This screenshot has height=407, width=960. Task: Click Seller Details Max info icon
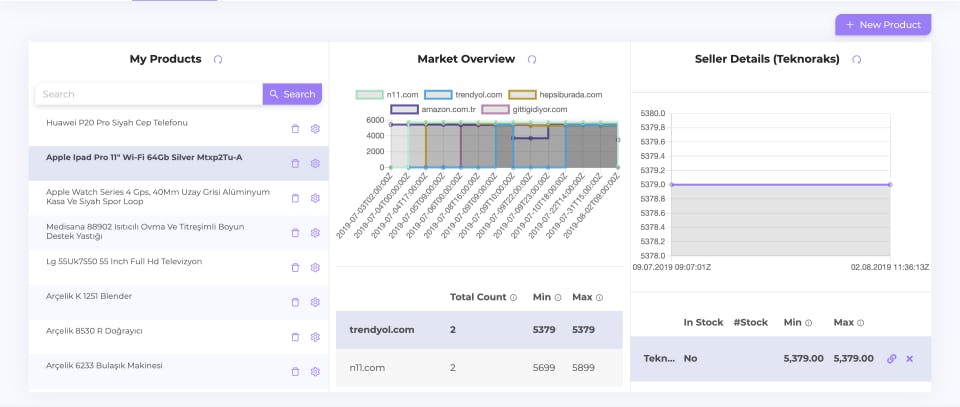861,323
